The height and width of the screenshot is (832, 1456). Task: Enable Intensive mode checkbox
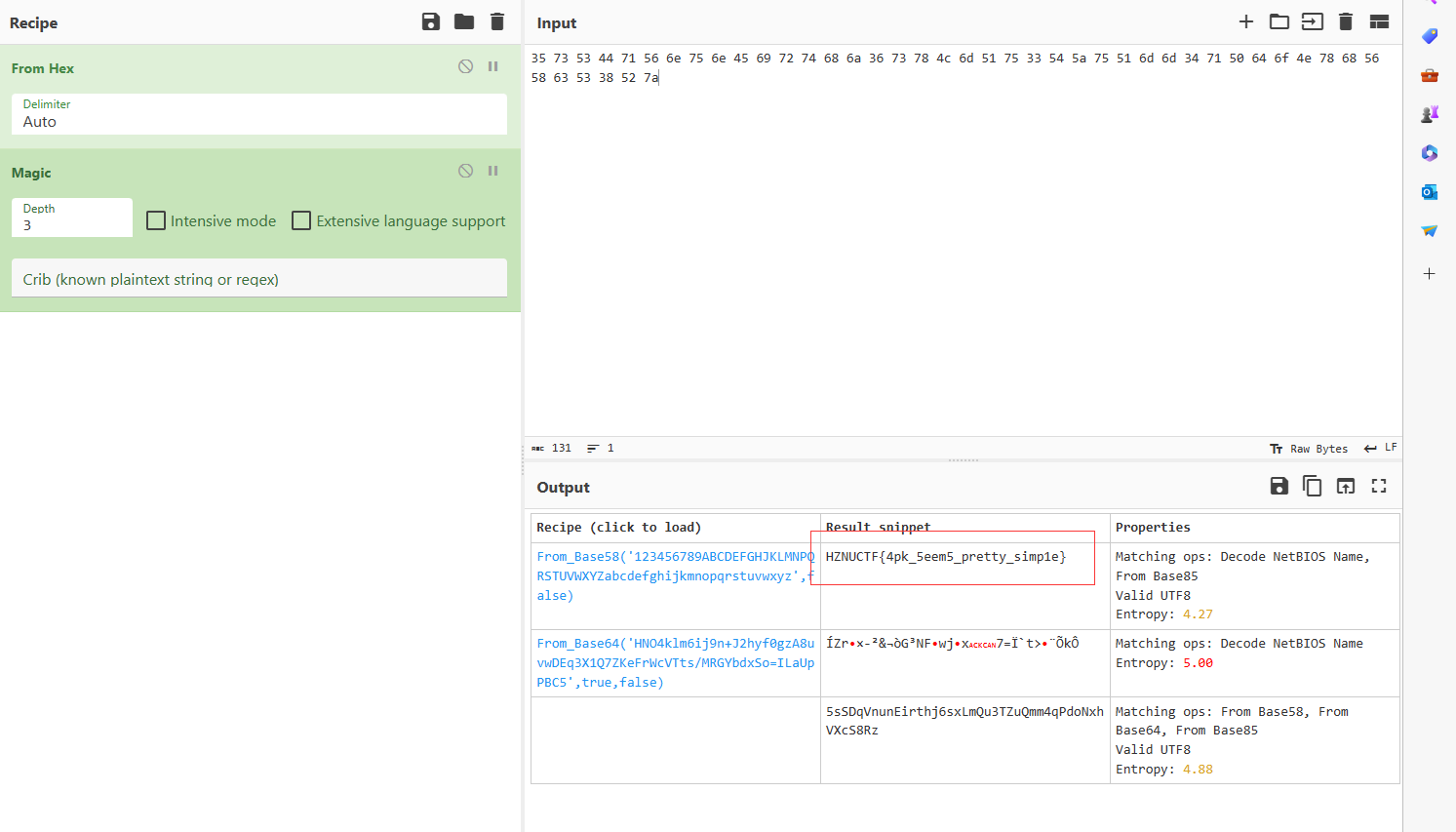[x=156, y=220]
